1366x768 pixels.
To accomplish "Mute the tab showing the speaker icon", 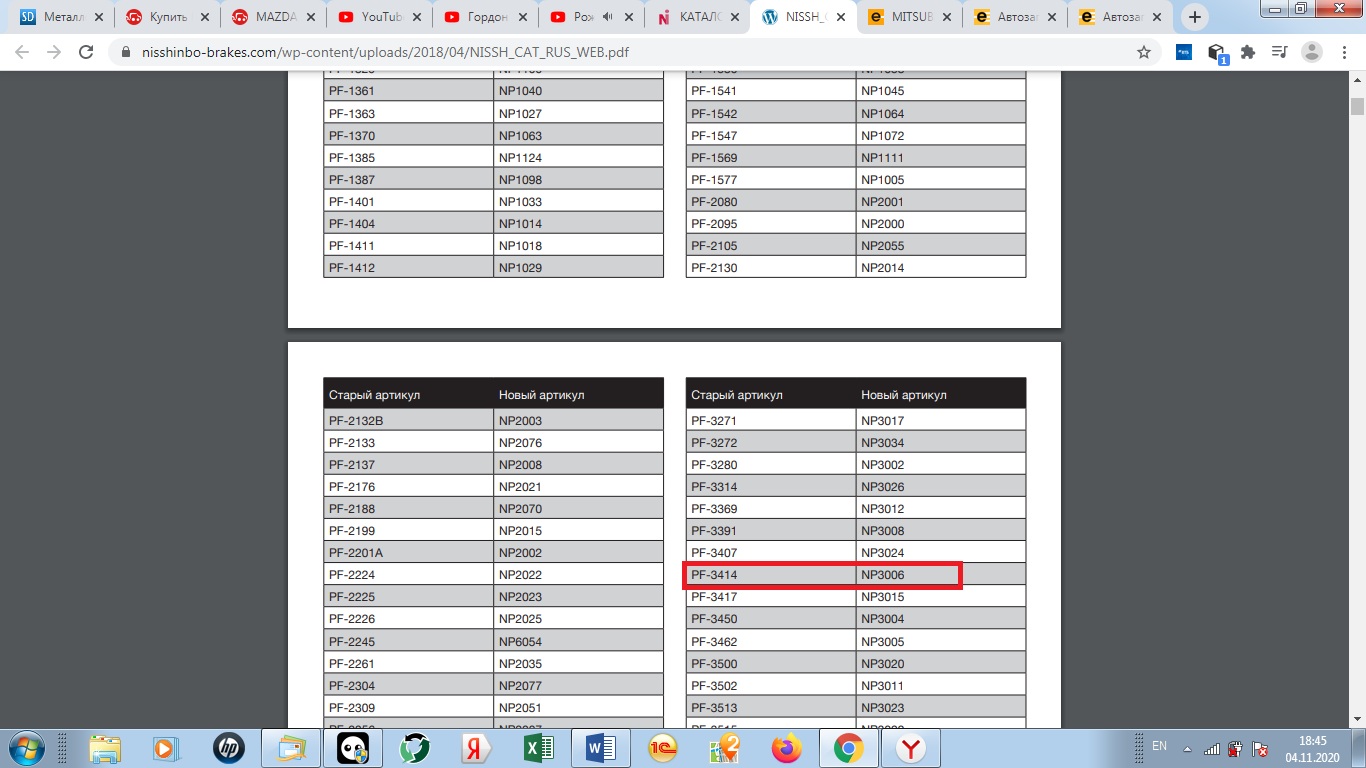I will click(x=607, y=17).
